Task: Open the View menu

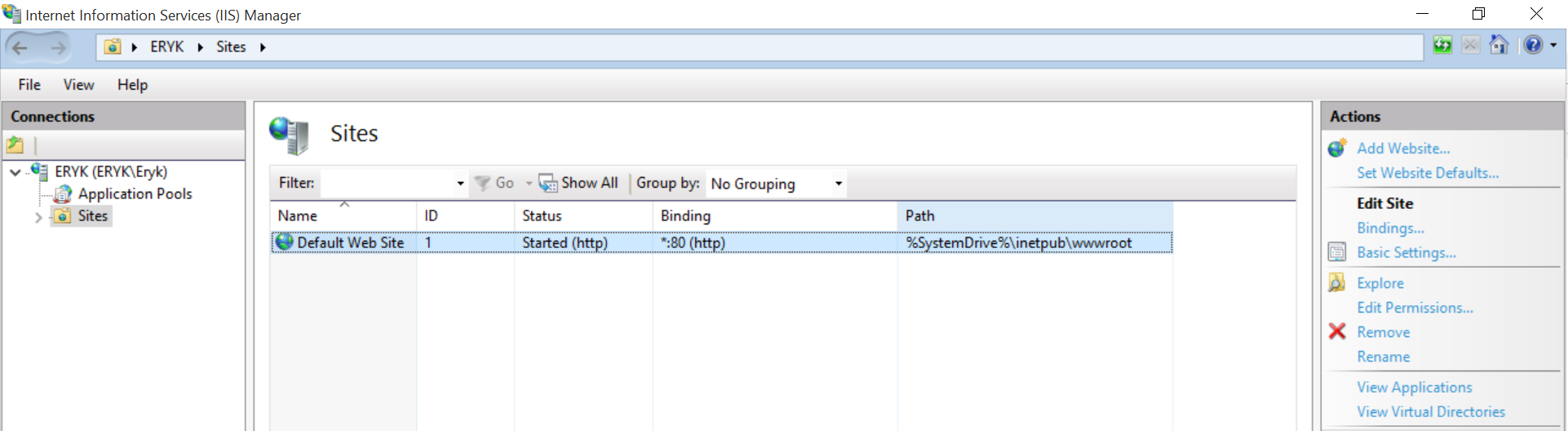Action: point(78,85)
